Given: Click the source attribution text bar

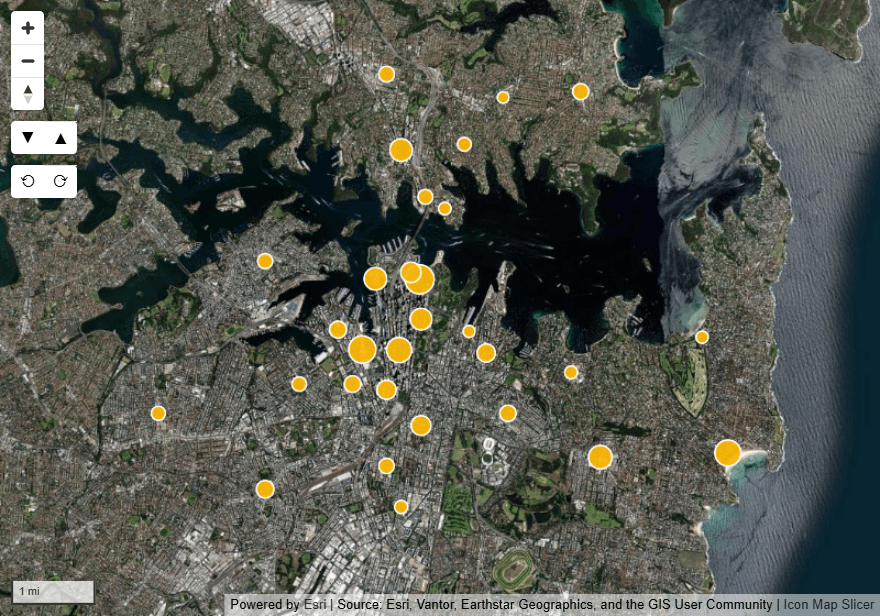Looking at the screenshot, I should pos(552,604).
